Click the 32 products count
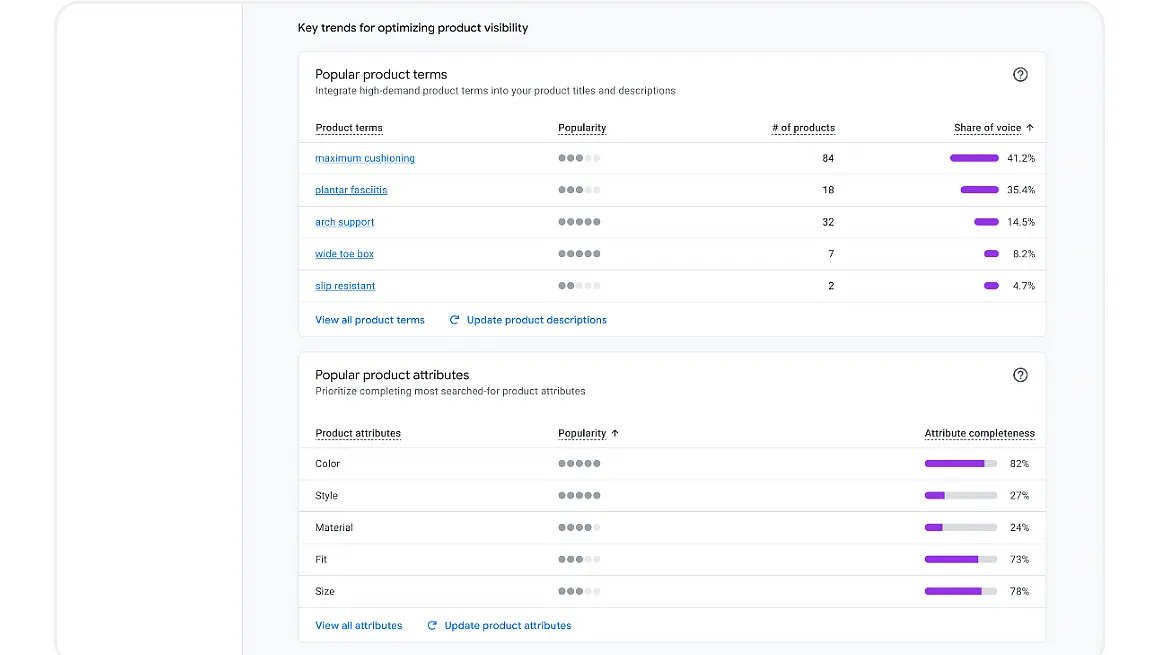This screenshot has width=1164, height=655. click(828, 222)
